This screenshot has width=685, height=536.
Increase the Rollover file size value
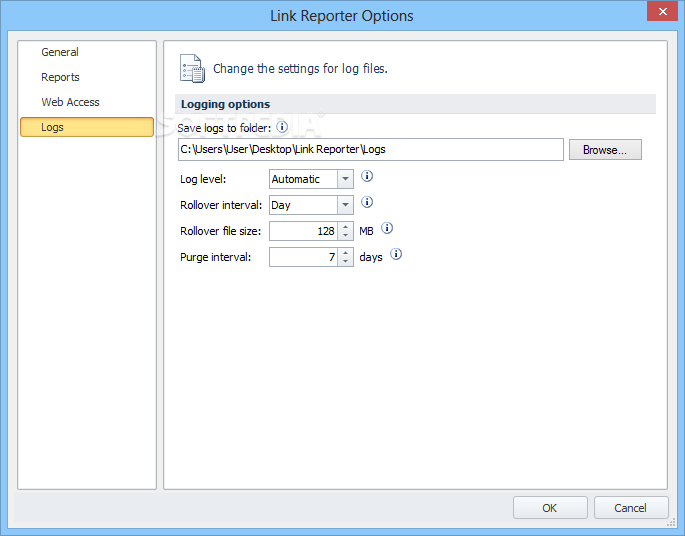346,227
